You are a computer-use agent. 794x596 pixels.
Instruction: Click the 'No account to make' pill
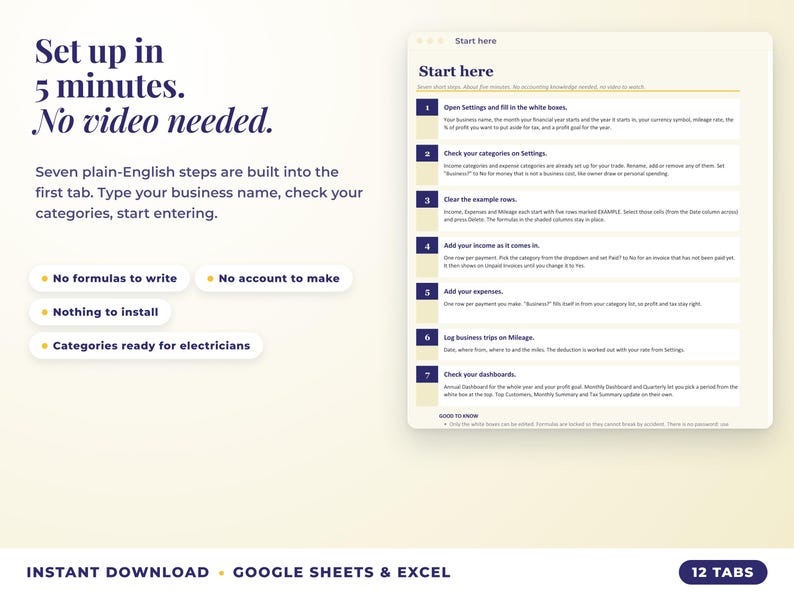point(273,279)
